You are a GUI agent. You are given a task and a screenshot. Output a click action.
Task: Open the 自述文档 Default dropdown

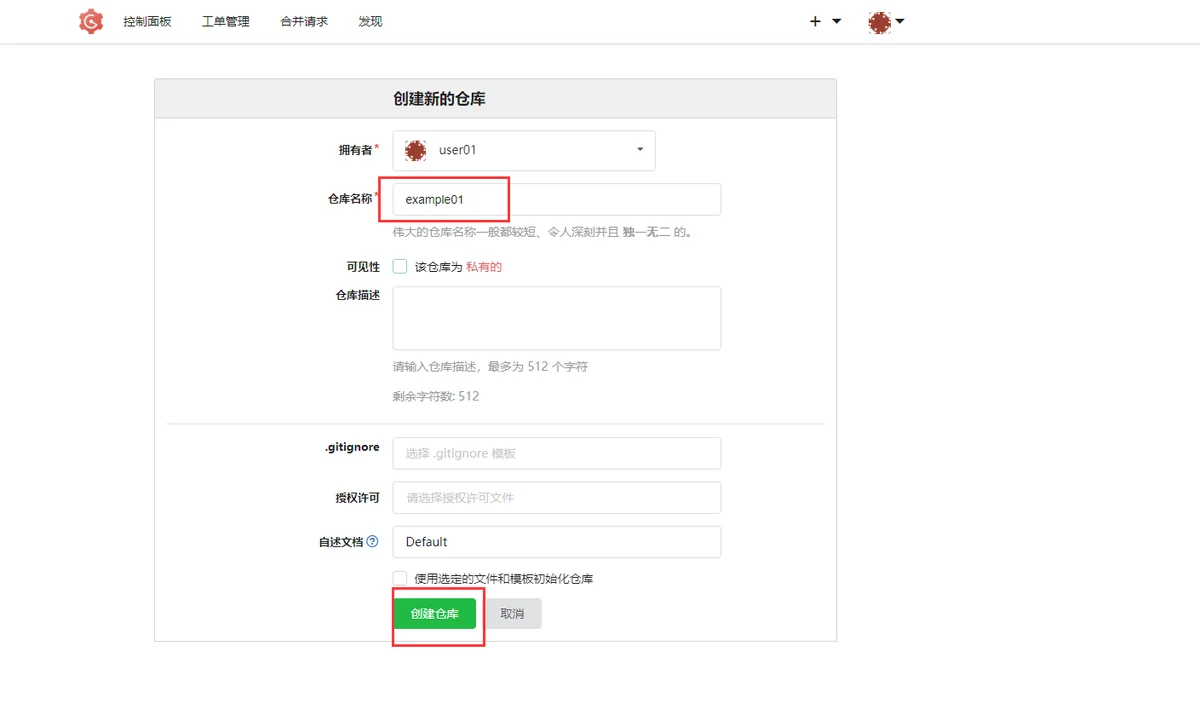pos(557,542)
